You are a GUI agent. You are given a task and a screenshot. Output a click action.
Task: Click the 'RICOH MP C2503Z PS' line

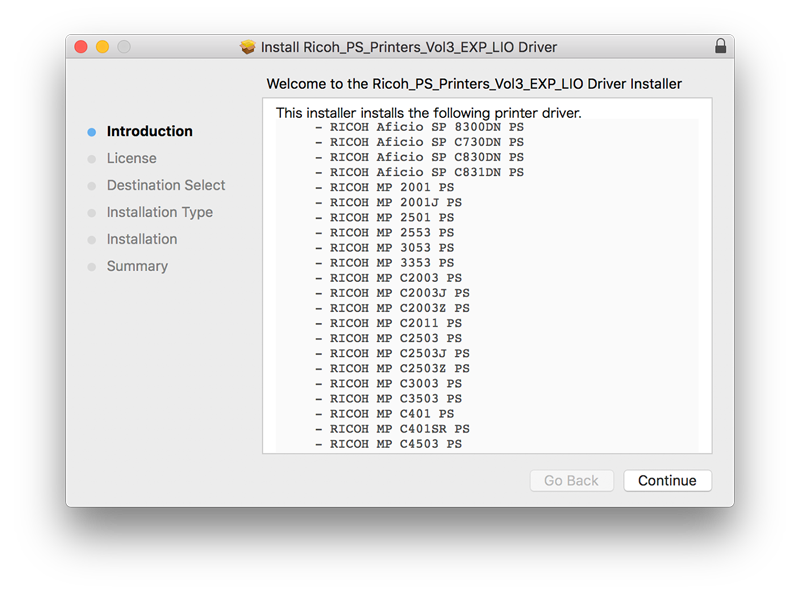click(x=392, y=368)
